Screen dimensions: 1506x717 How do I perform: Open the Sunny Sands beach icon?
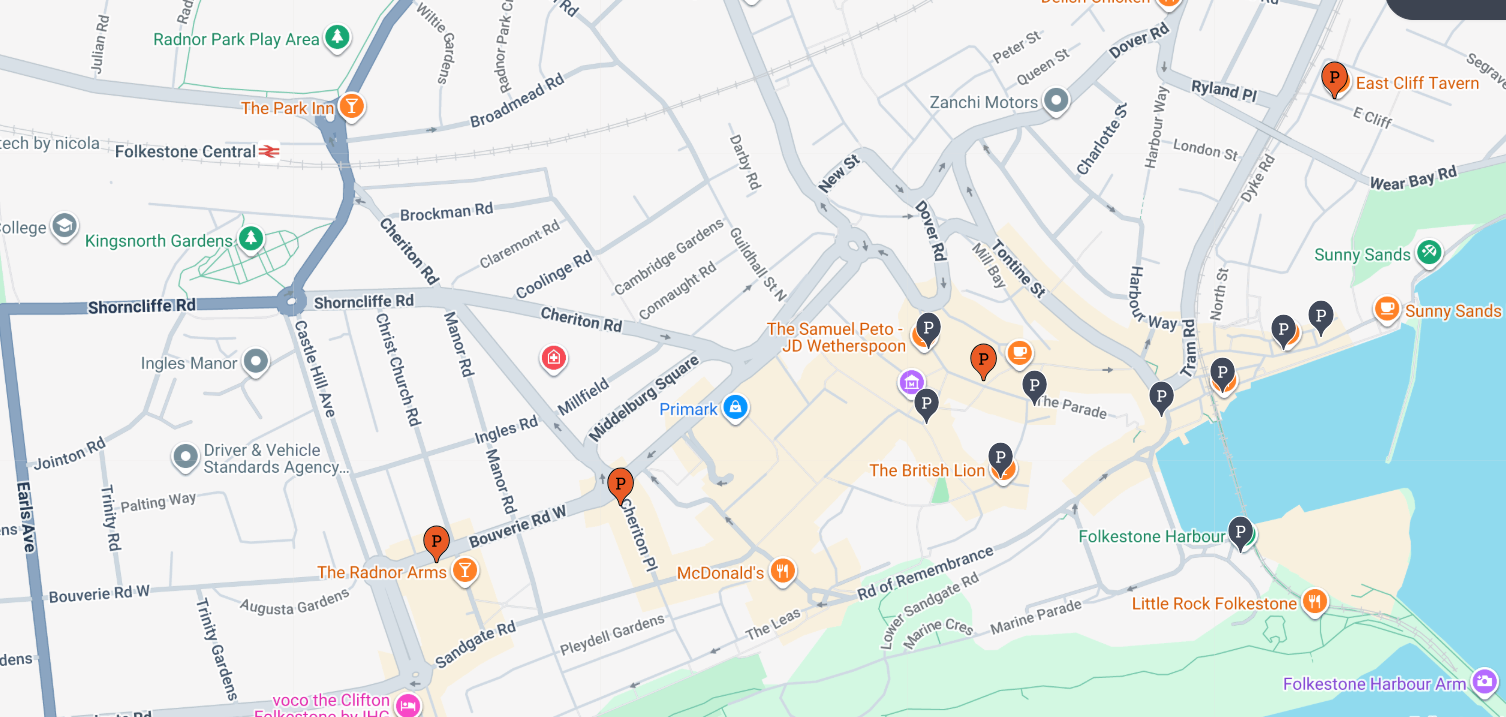(x=1430, y=253)
